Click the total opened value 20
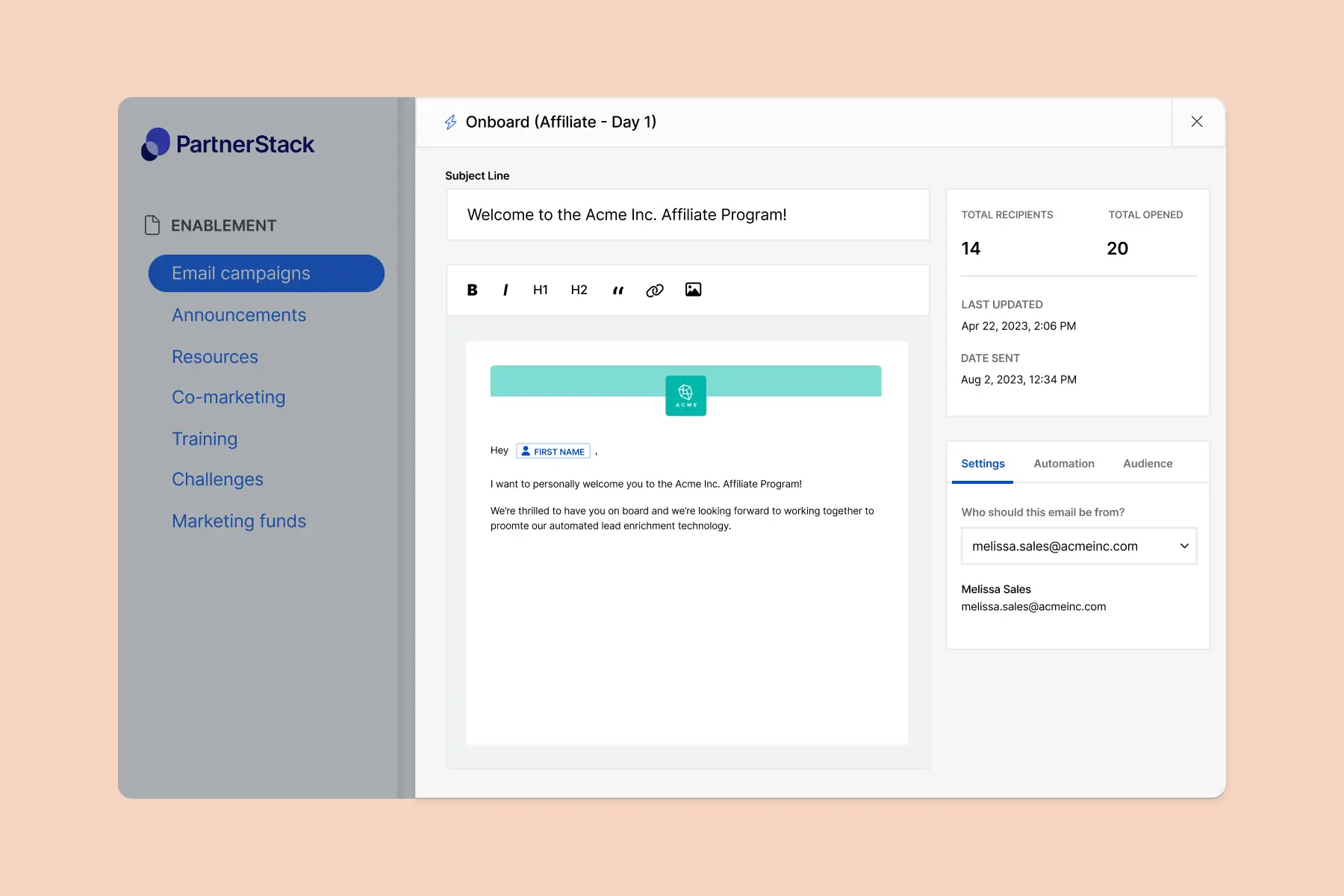1344x896 pixels. pos(1117,249)
